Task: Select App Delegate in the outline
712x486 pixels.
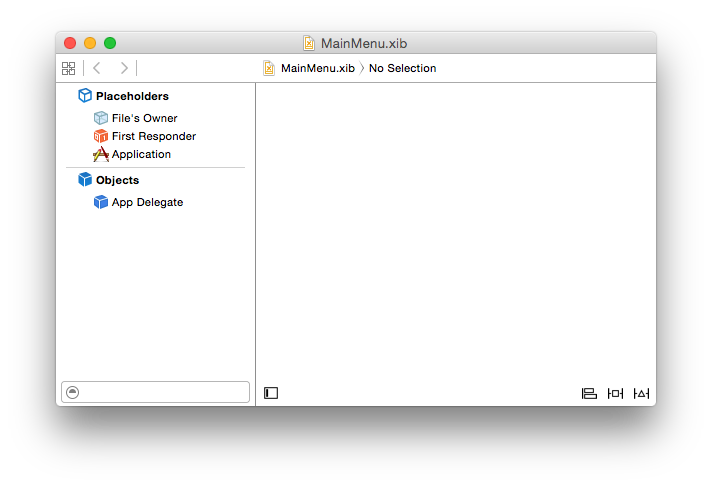Action: (x=148, y=202)
